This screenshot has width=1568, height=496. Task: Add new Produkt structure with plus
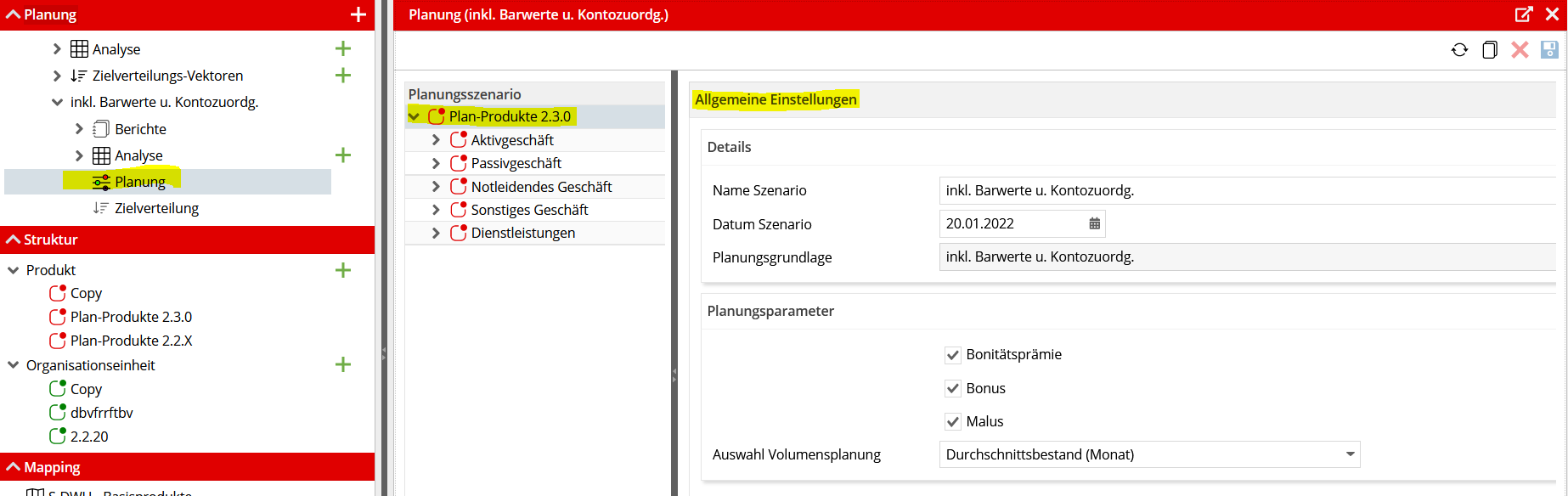tap(343, 270)
